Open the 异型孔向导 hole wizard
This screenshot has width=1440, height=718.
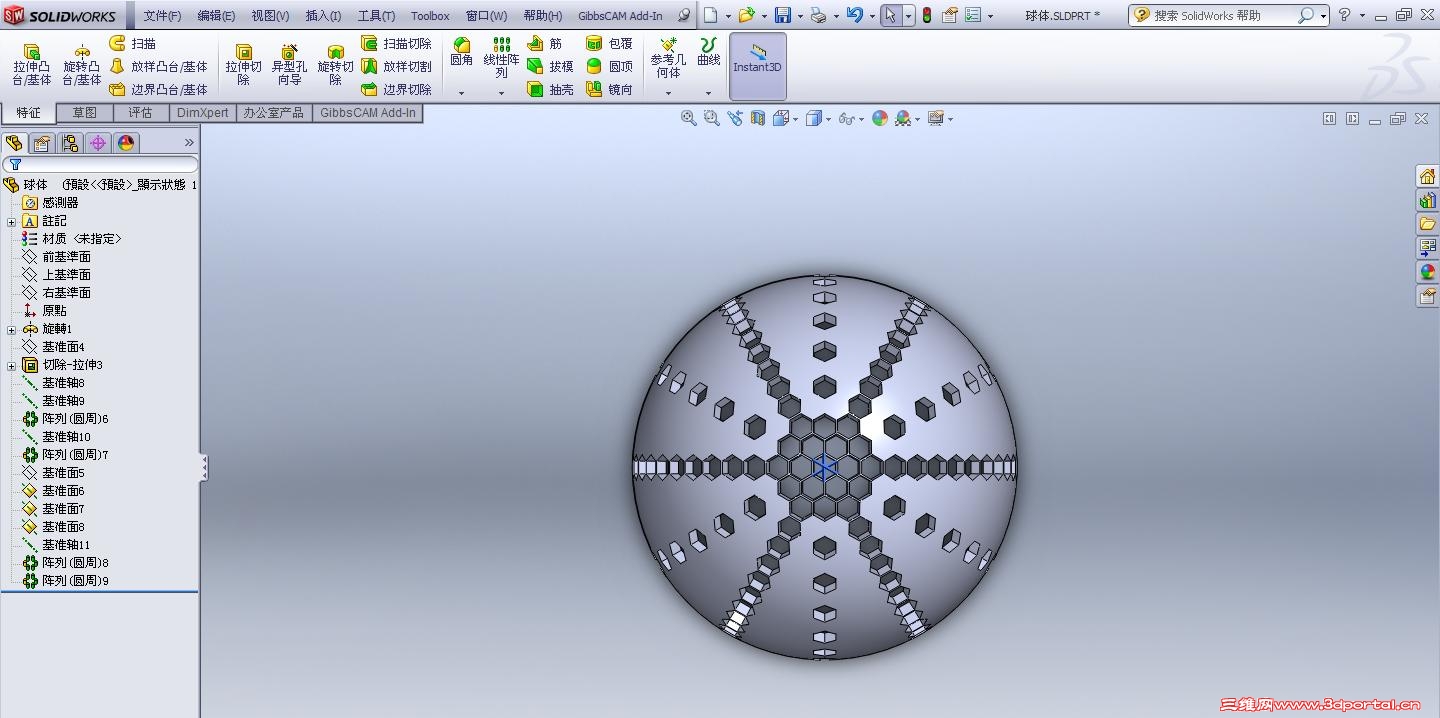pos(289,65)
